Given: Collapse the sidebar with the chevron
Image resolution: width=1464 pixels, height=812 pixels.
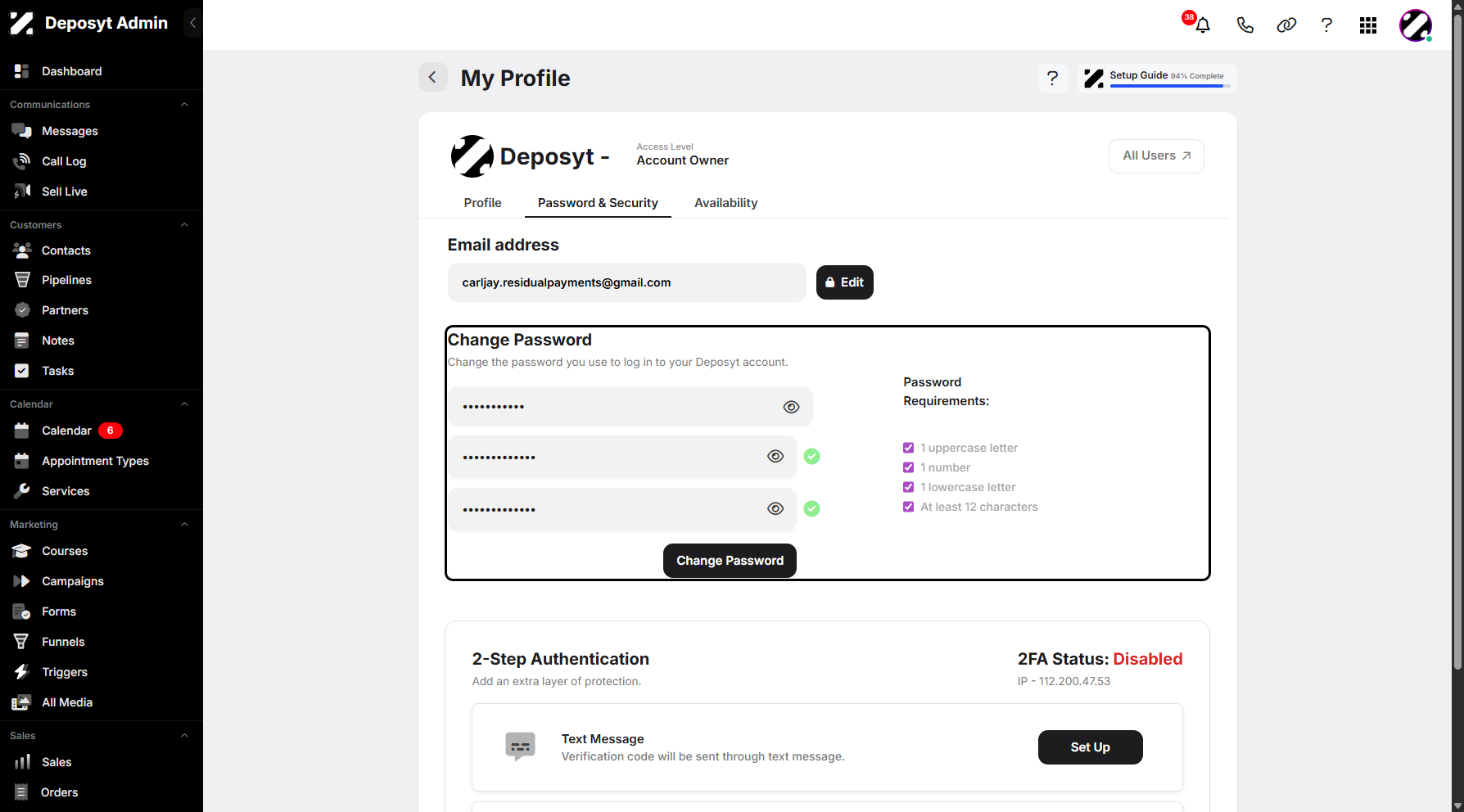Looking at the screenshot, I should click(192, 23).
